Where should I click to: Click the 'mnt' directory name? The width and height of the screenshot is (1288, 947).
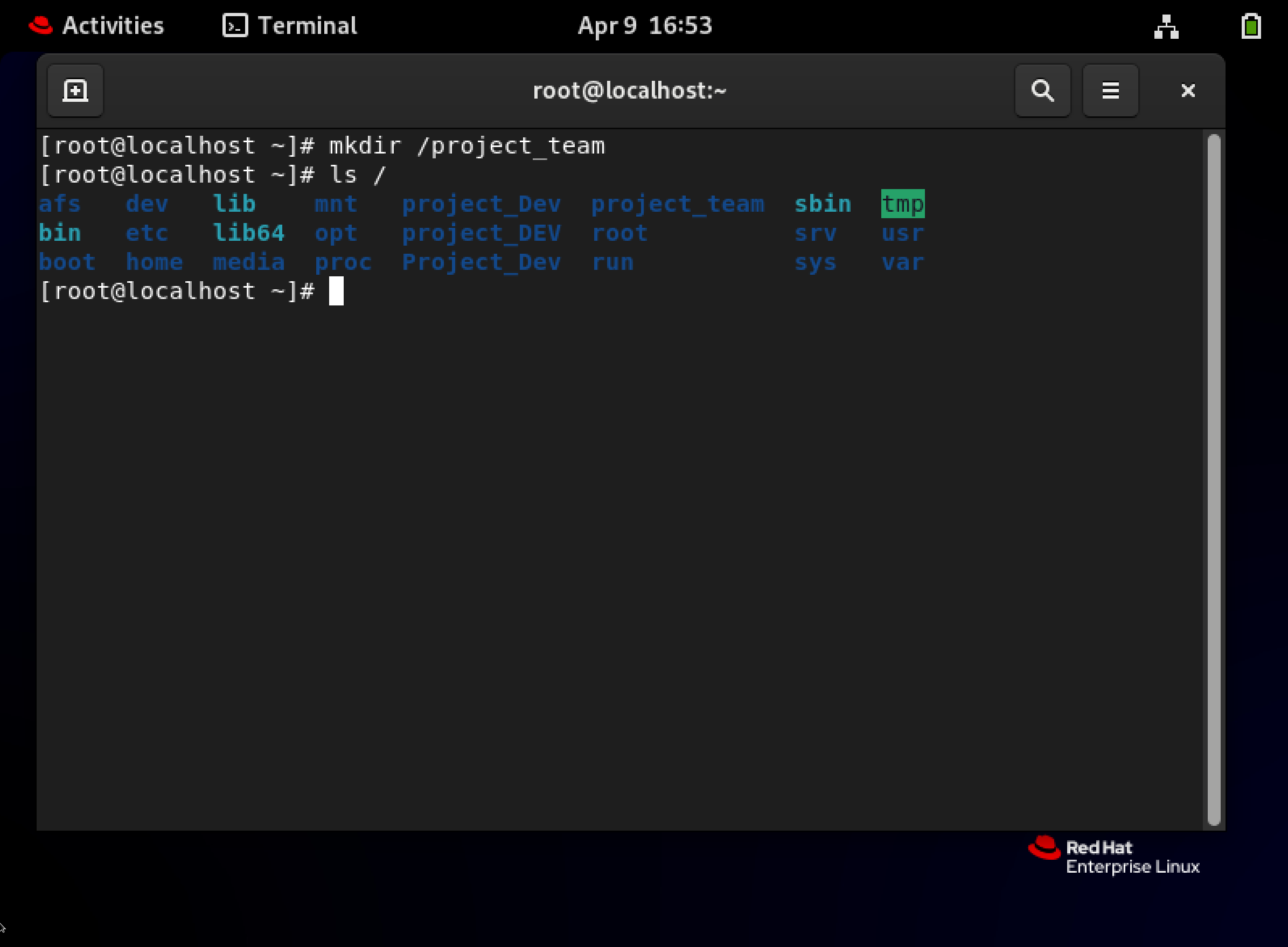(336, 204)
